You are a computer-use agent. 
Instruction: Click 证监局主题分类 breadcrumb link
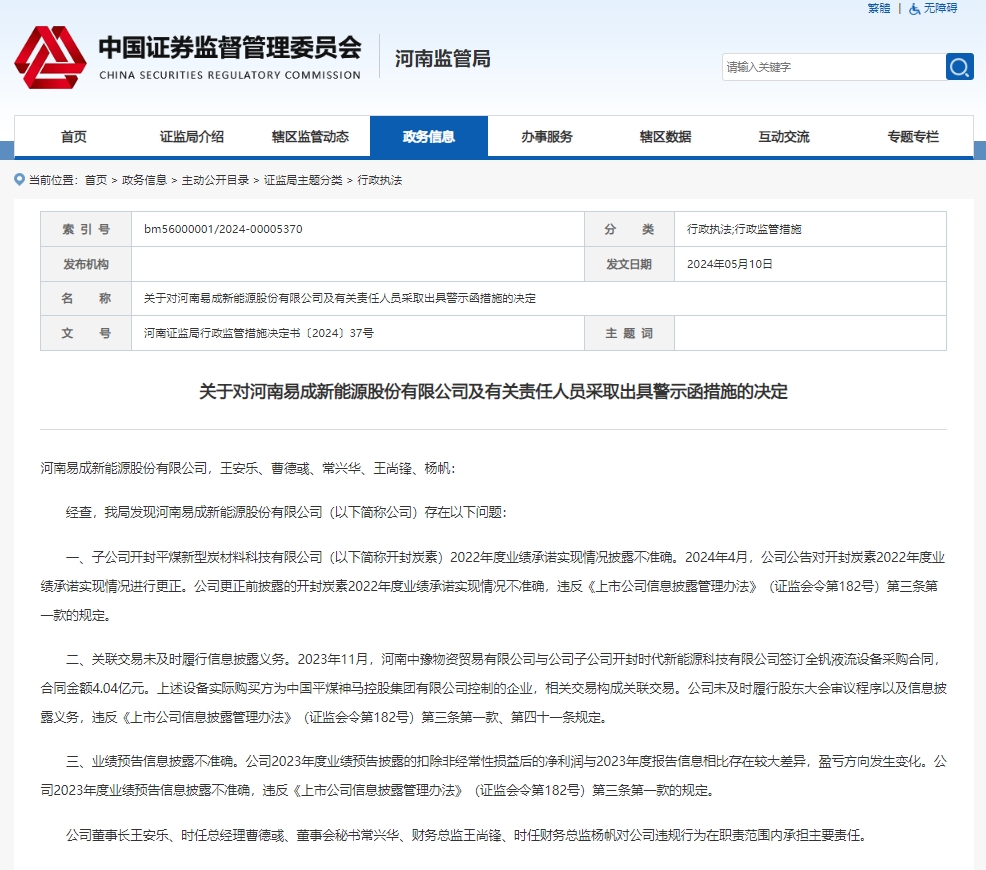(x=302, y=180)
